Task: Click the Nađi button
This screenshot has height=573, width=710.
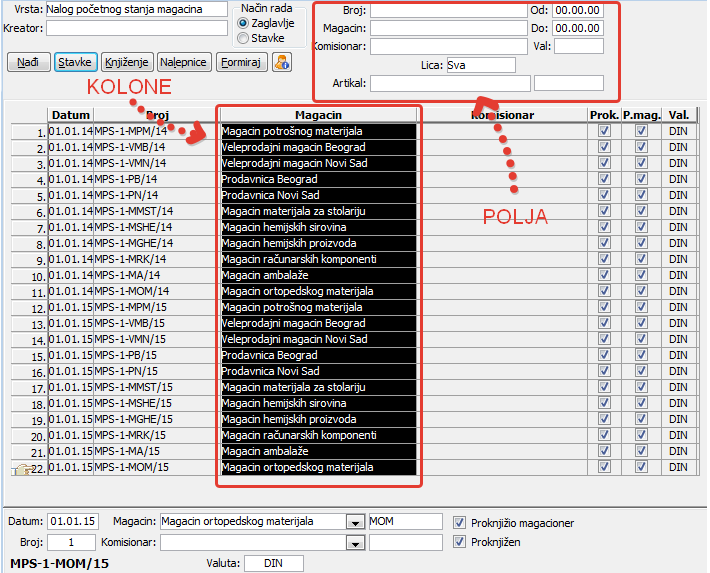Action: [29, 62]
